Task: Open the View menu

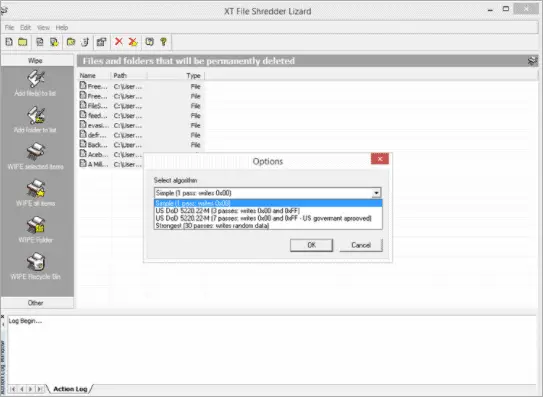Action: (43, 27)
